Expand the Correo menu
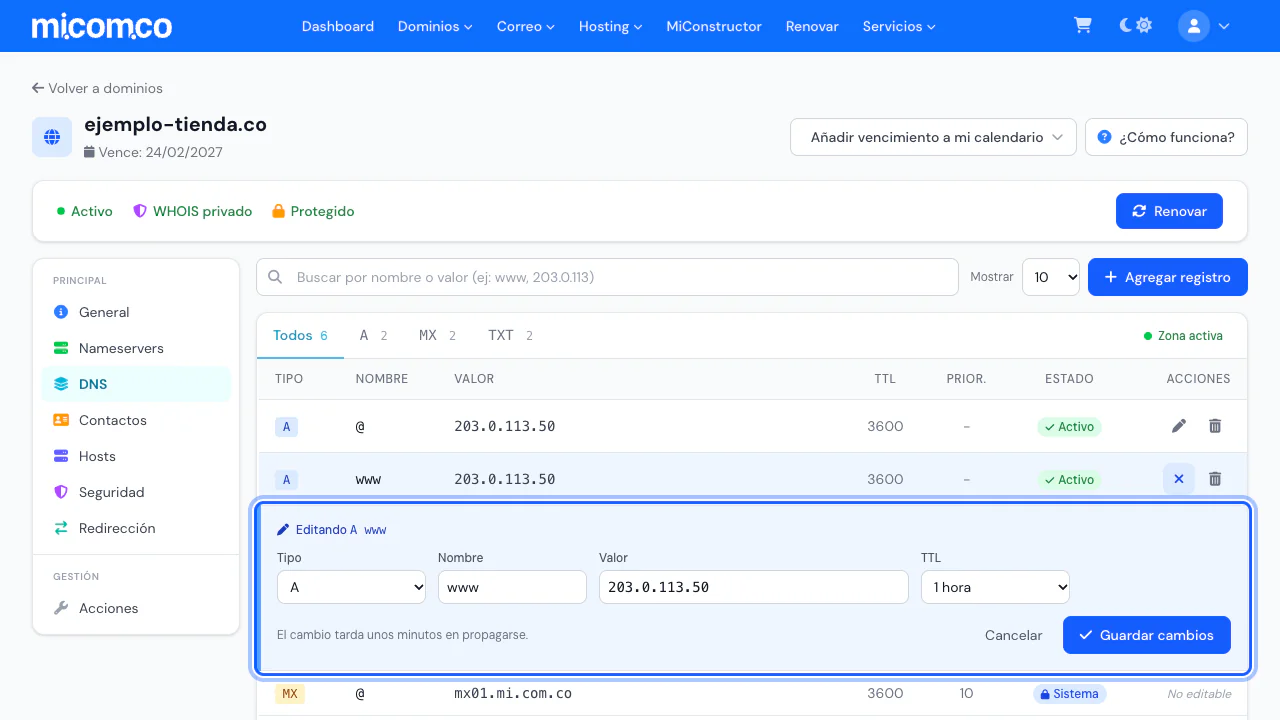The height and width of the screenshot is (720, 1280). [x=525, y=26]
